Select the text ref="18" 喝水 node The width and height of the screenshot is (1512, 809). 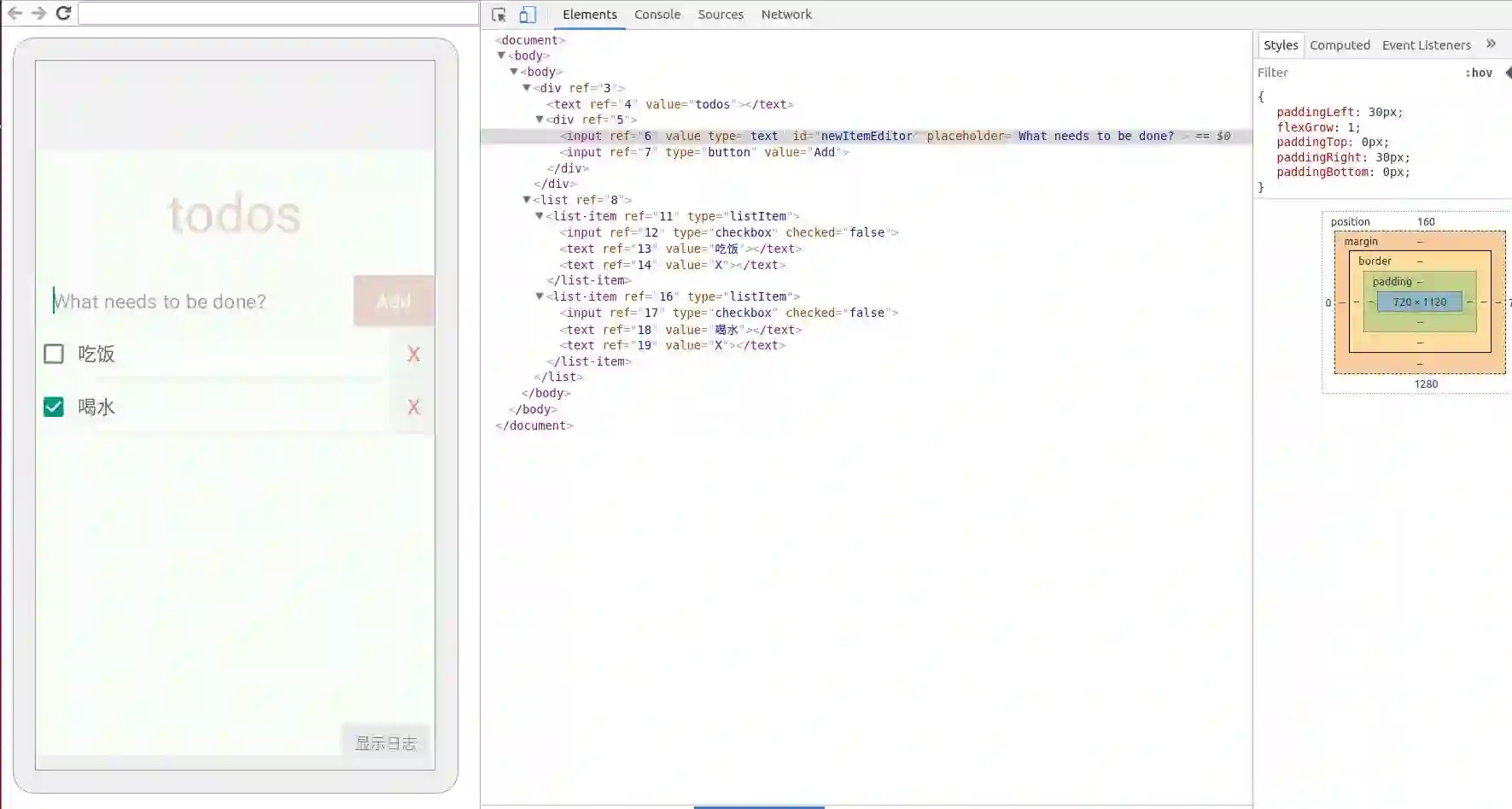tap(680, 330)
